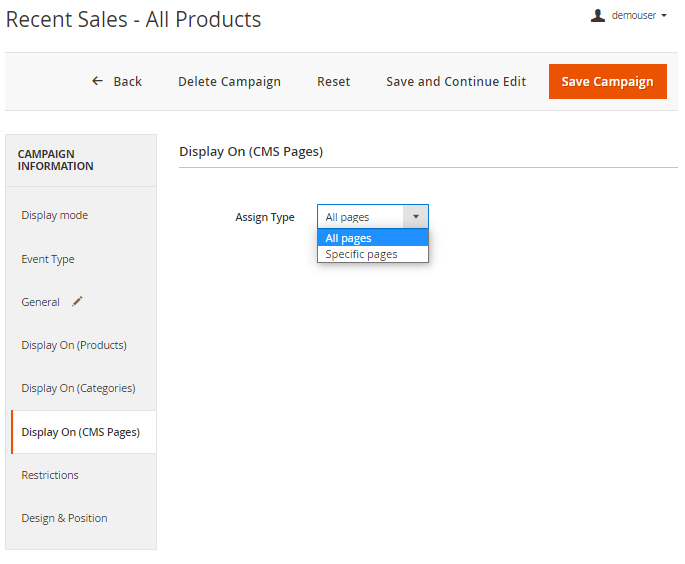Screen dimensions: 685x564
Task: Go back using the Back button
Action: [x=117, y=82]
